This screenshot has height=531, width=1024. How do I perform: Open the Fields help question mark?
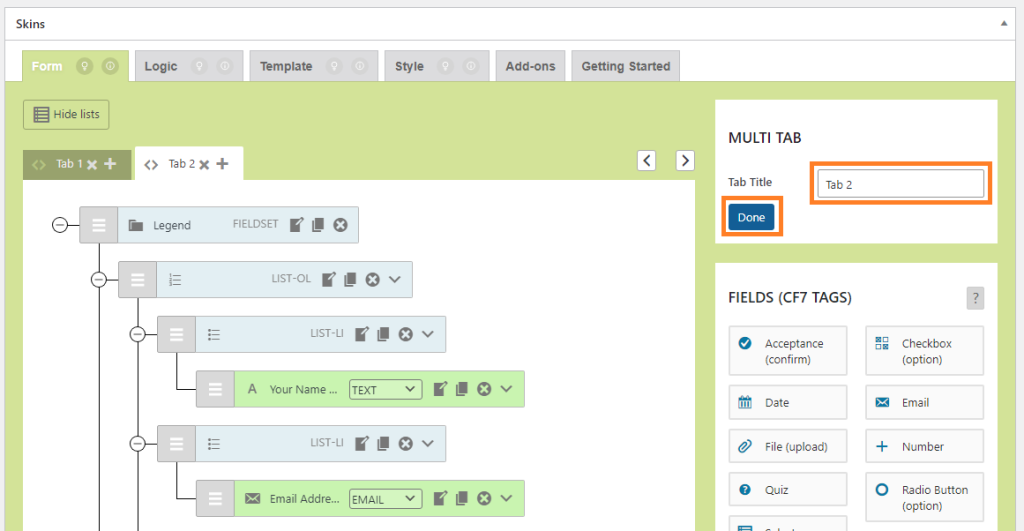(x=975, y=298)
